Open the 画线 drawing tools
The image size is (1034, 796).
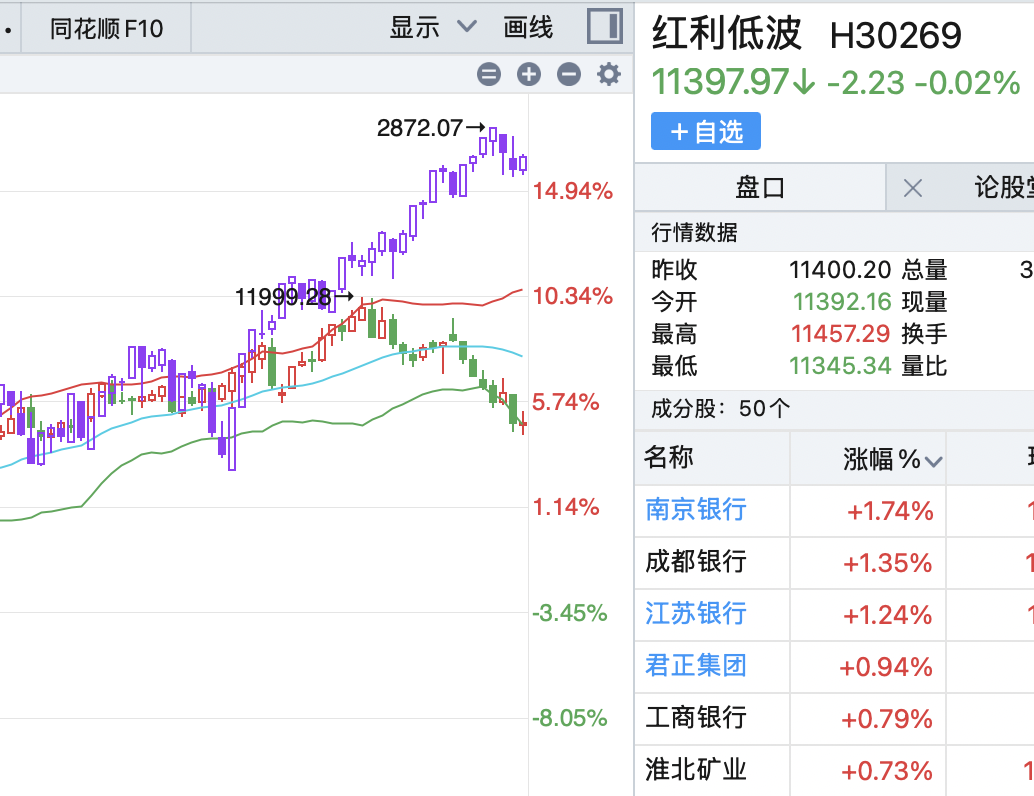[529, 27]
